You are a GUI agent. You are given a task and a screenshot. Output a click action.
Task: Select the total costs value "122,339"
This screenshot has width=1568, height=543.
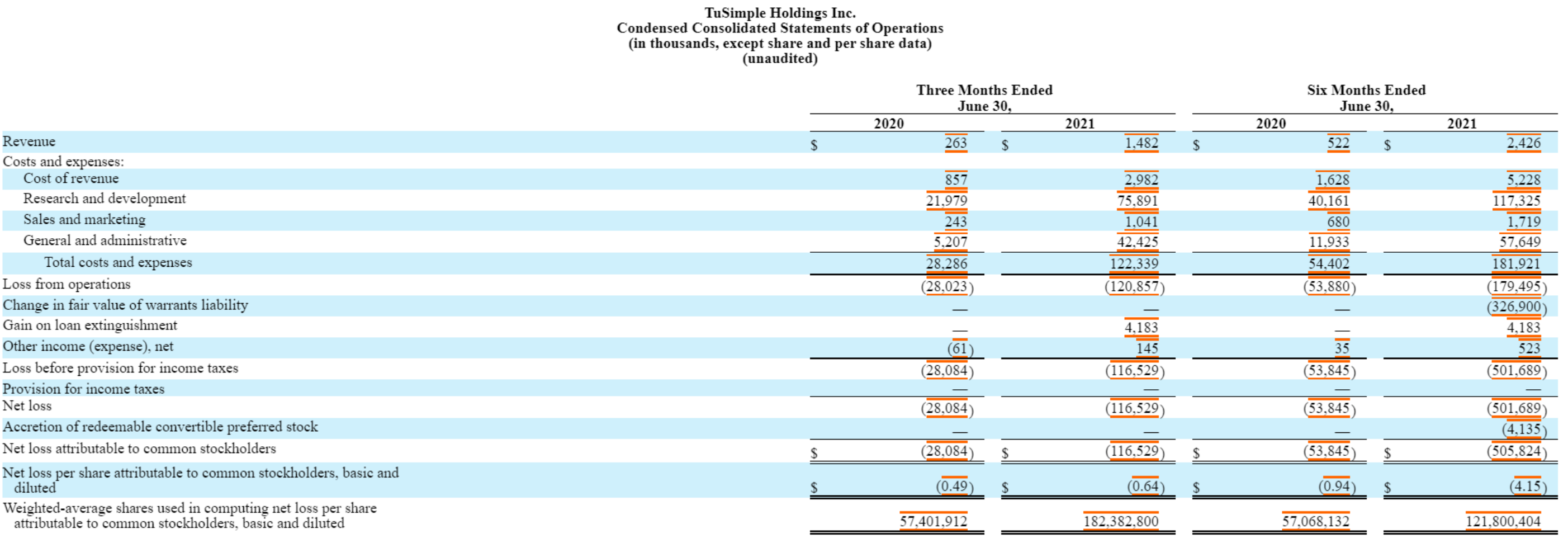click(1134, 264)
